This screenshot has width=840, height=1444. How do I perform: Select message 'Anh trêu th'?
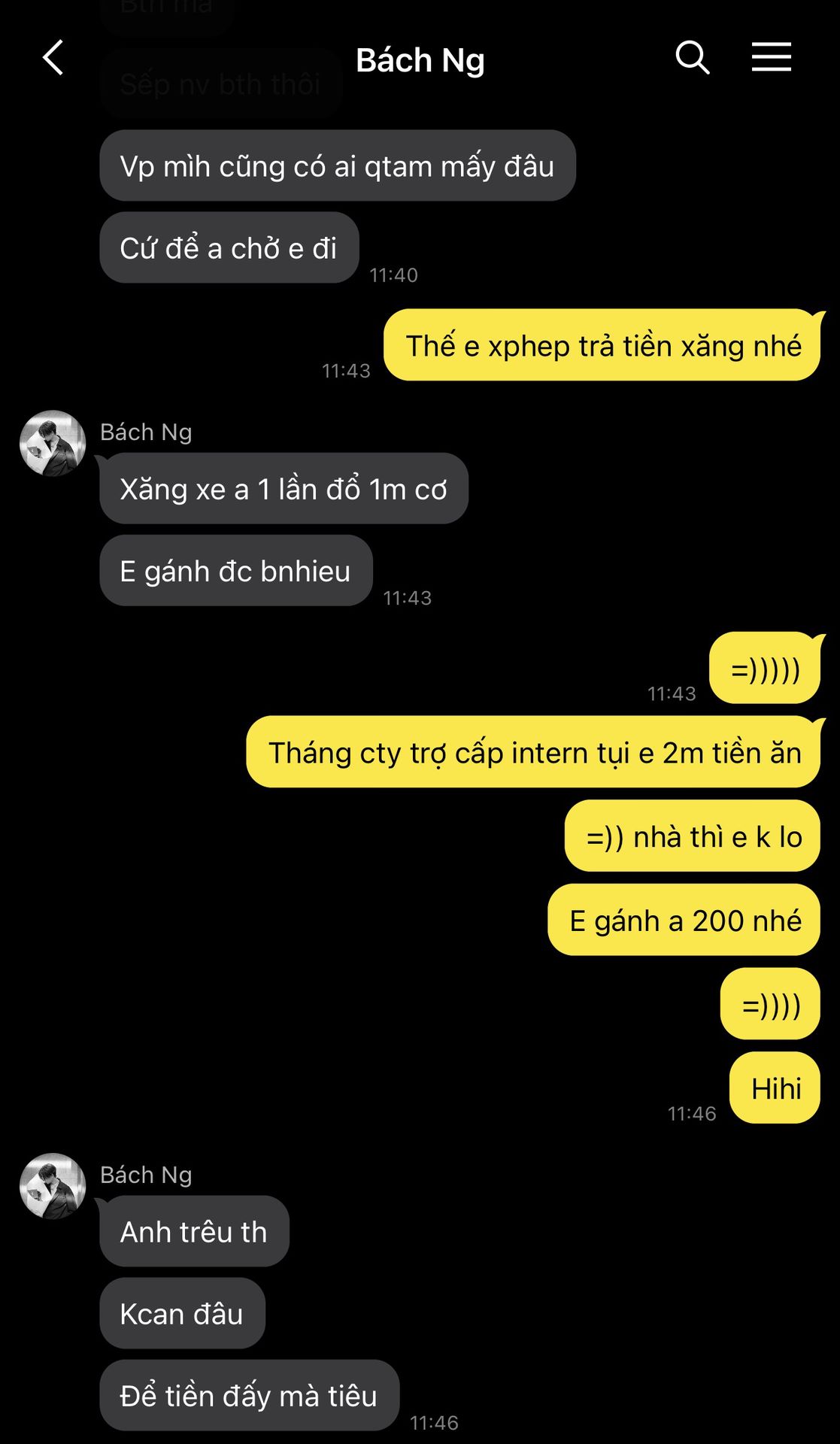195,1231
